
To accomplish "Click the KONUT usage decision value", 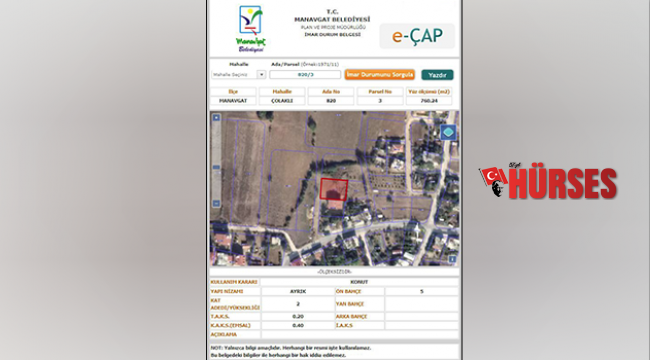I will pos(359,282).
